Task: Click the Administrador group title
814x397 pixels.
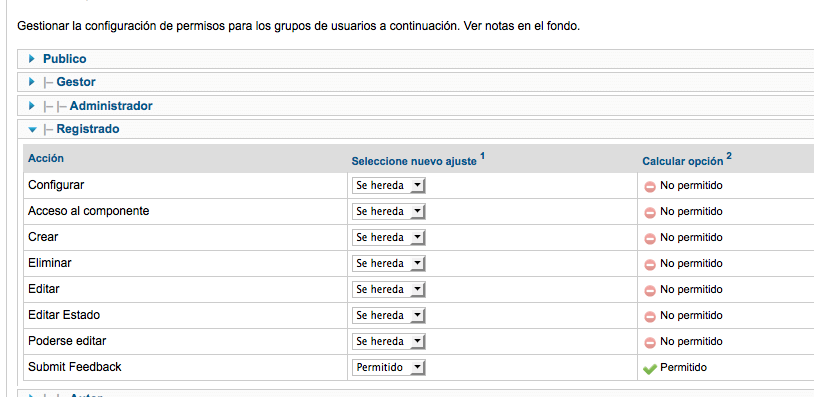Action: point(111,106)
